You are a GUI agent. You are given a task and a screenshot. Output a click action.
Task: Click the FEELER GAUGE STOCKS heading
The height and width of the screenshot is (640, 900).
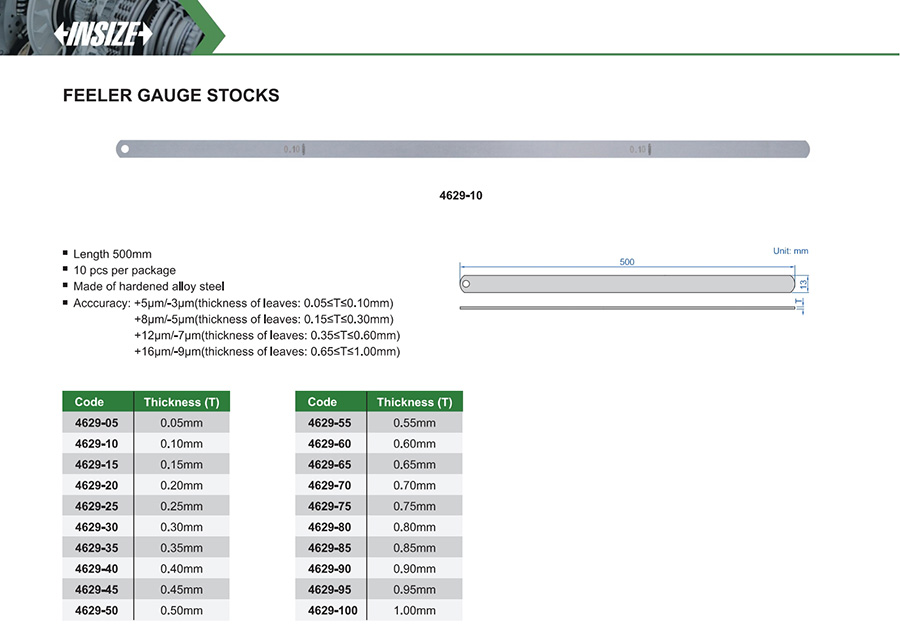(171, 96)
